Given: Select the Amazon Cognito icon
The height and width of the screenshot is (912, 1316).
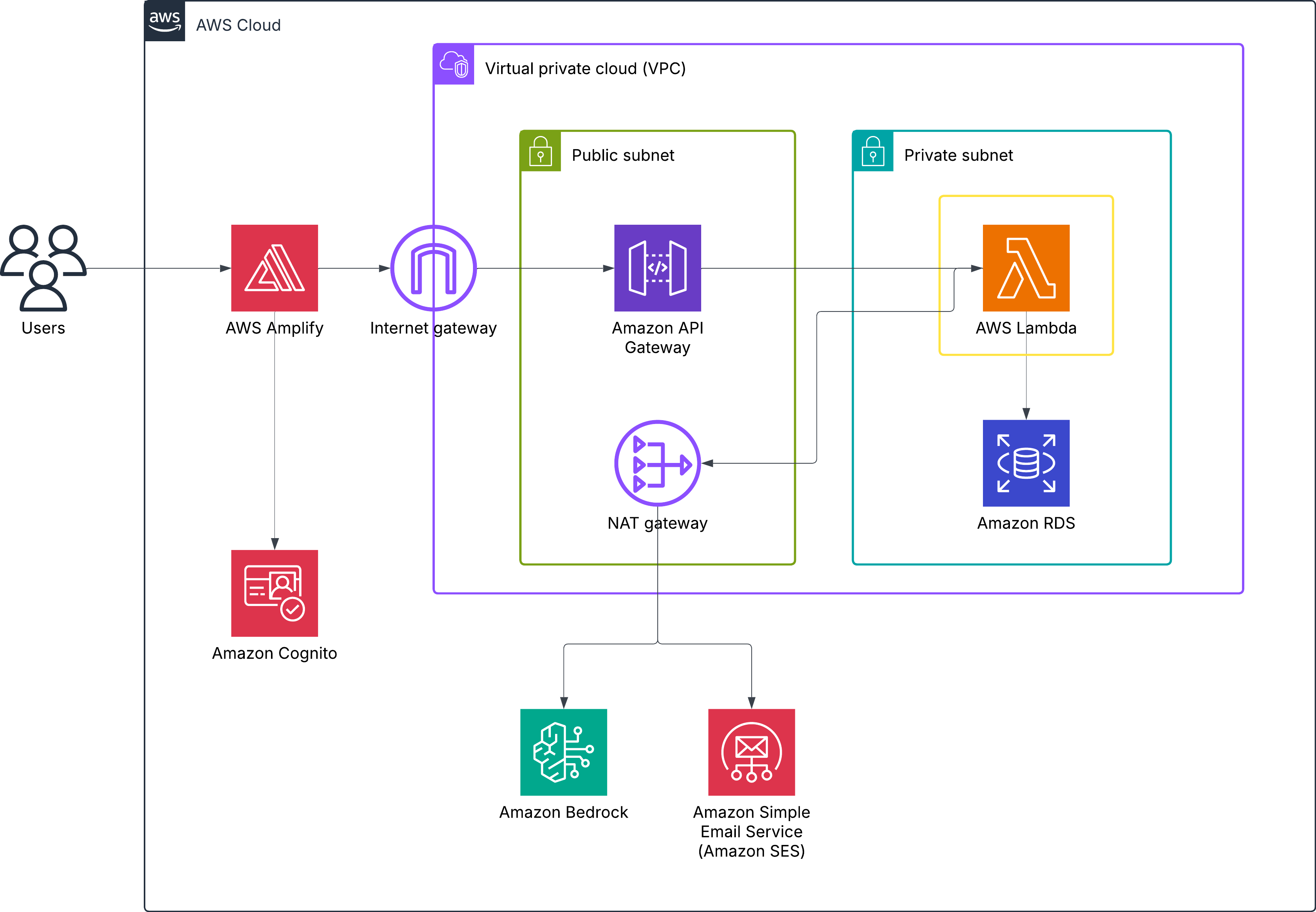Looking at the screenshot, I should click(x=274, y=592).
